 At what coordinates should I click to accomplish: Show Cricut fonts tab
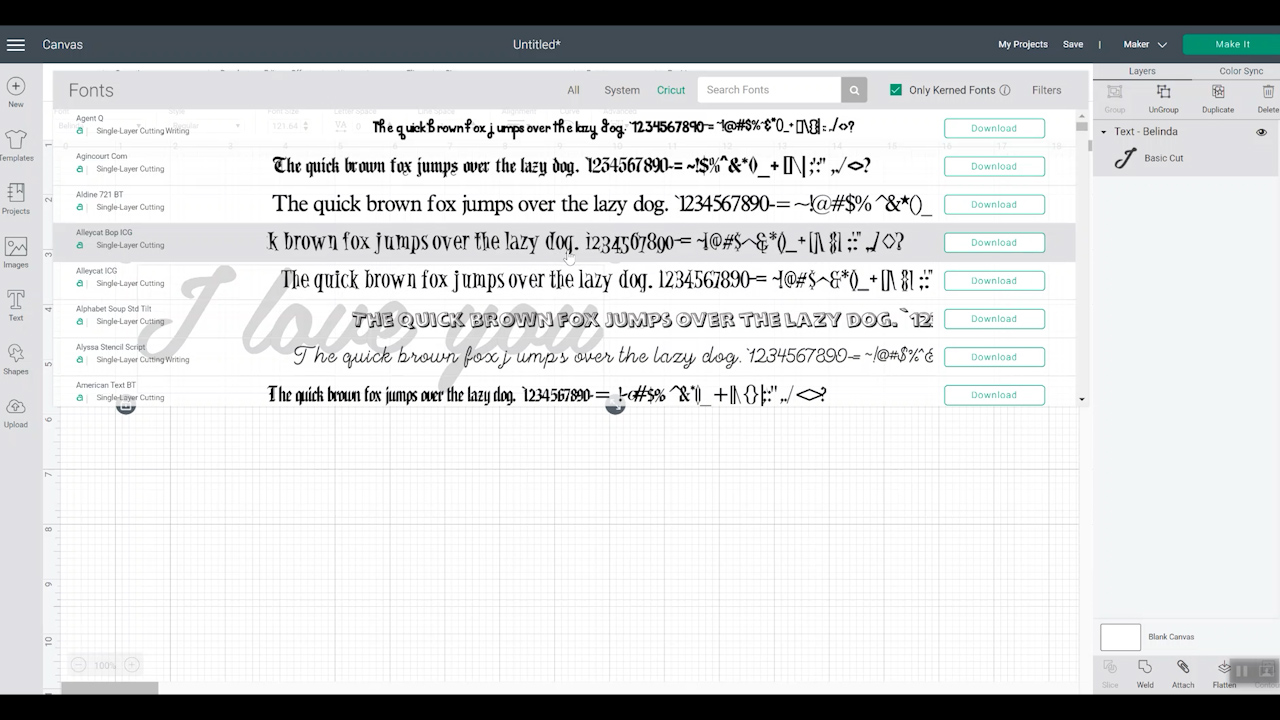671,90
